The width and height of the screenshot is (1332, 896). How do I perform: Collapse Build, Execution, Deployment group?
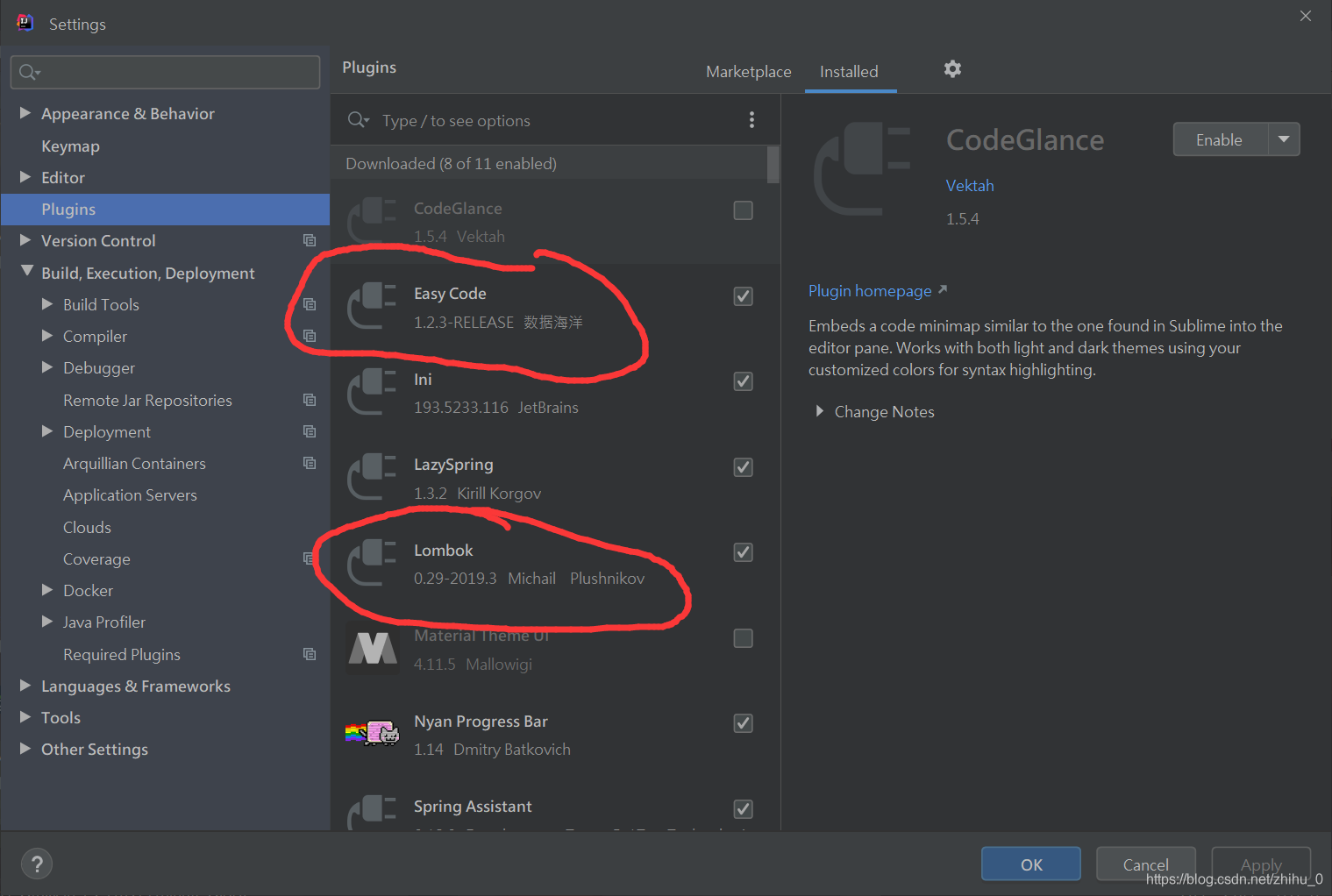(26, 272)
